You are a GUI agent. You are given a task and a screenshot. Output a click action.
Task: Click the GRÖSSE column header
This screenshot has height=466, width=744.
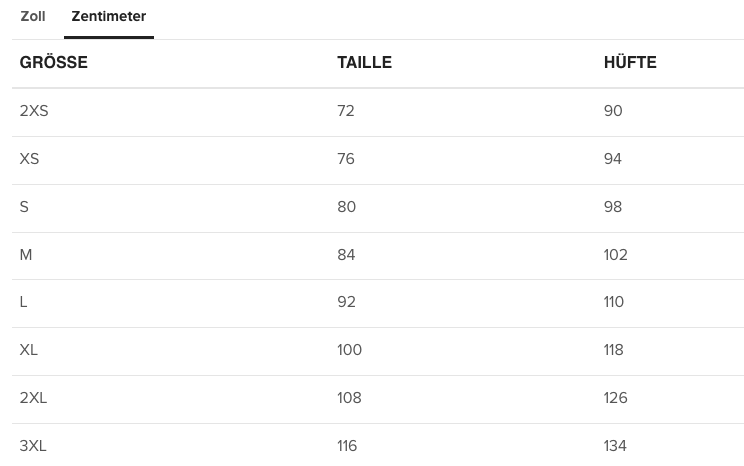tap(54, 63)
